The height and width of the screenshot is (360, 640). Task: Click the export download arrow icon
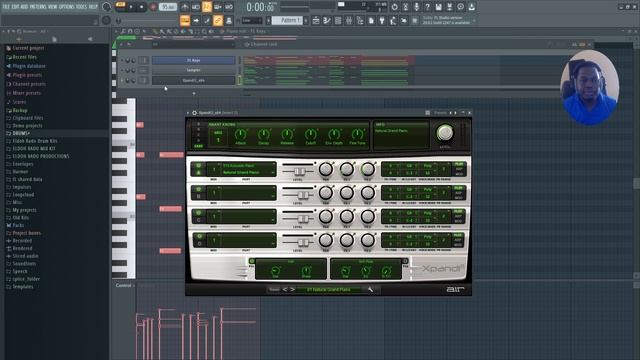tap(471, 7)
